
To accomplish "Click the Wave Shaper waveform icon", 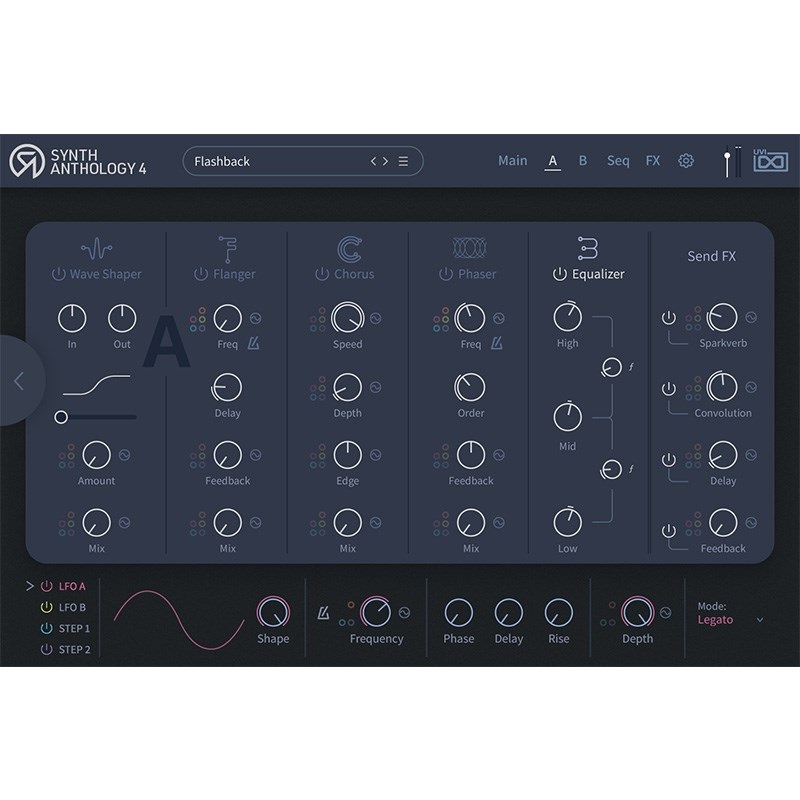I will pos(96,249).
